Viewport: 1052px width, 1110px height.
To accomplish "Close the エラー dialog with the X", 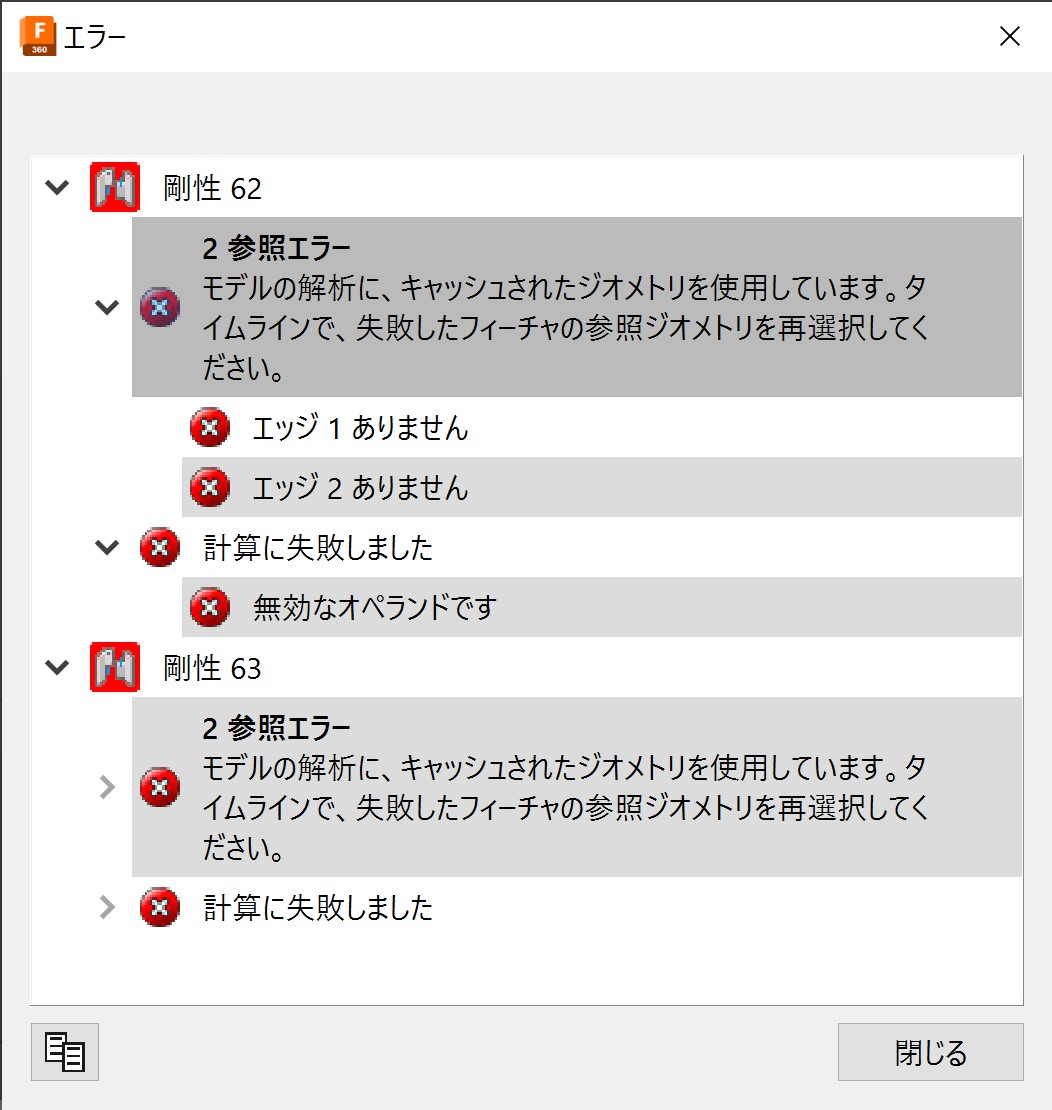I will click(x=1010, y=37).
